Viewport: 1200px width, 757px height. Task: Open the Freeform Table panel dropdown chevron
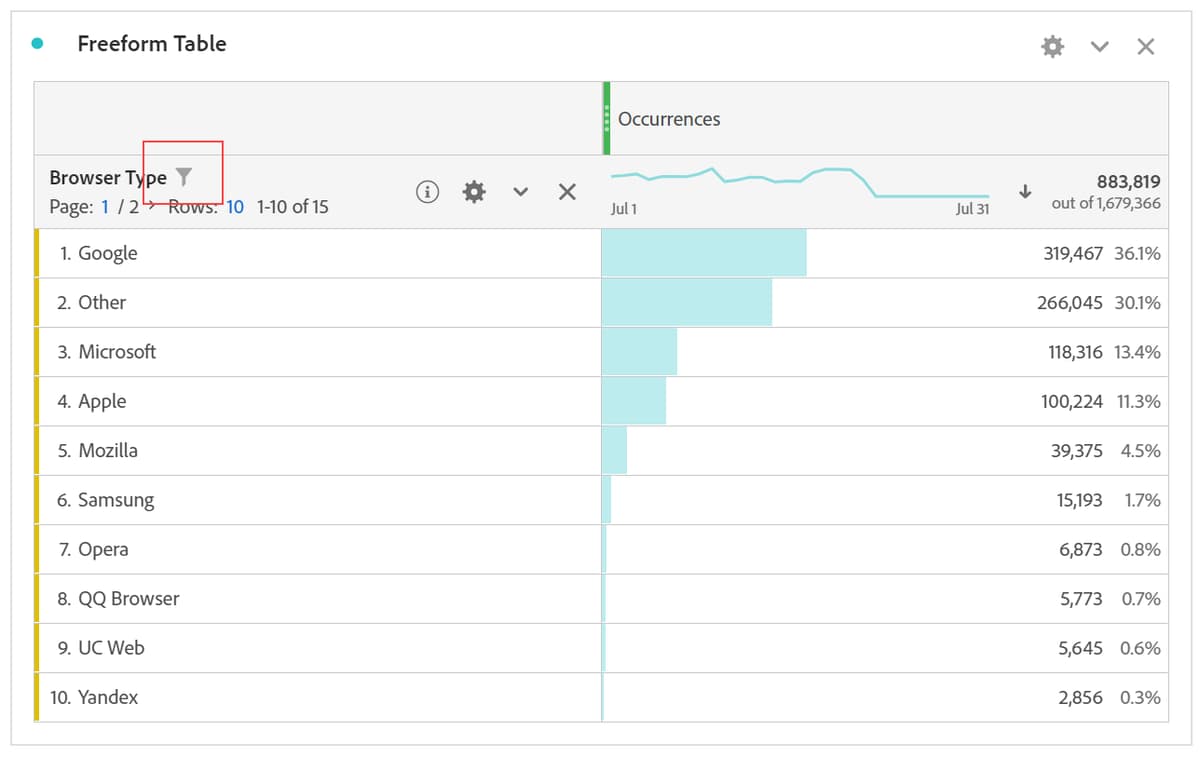pos(1099,46)
